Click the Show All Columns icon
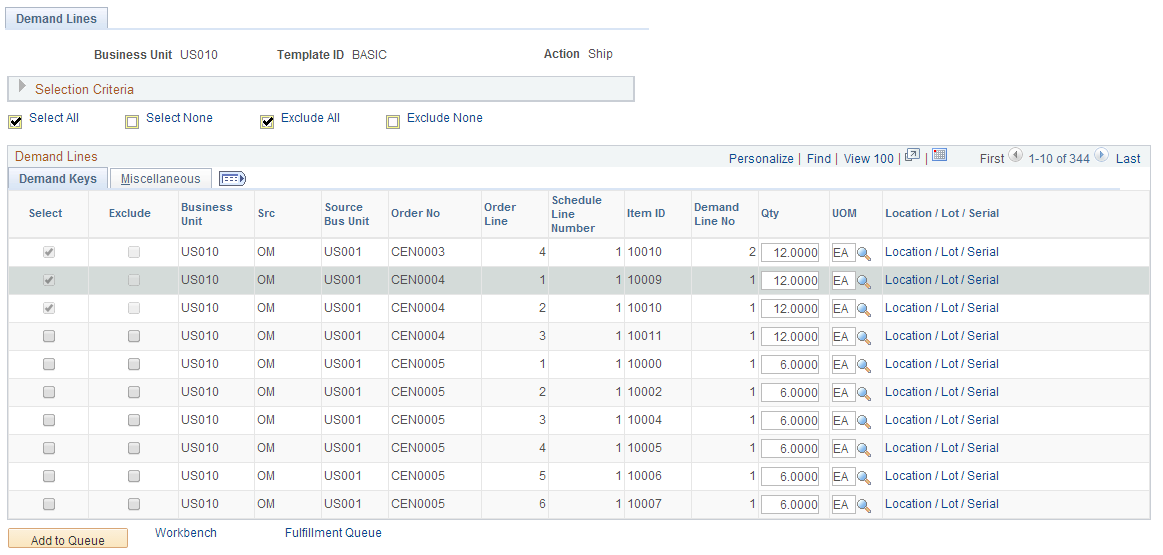This screenshot has width=1163, height=555. click(233, 179)
